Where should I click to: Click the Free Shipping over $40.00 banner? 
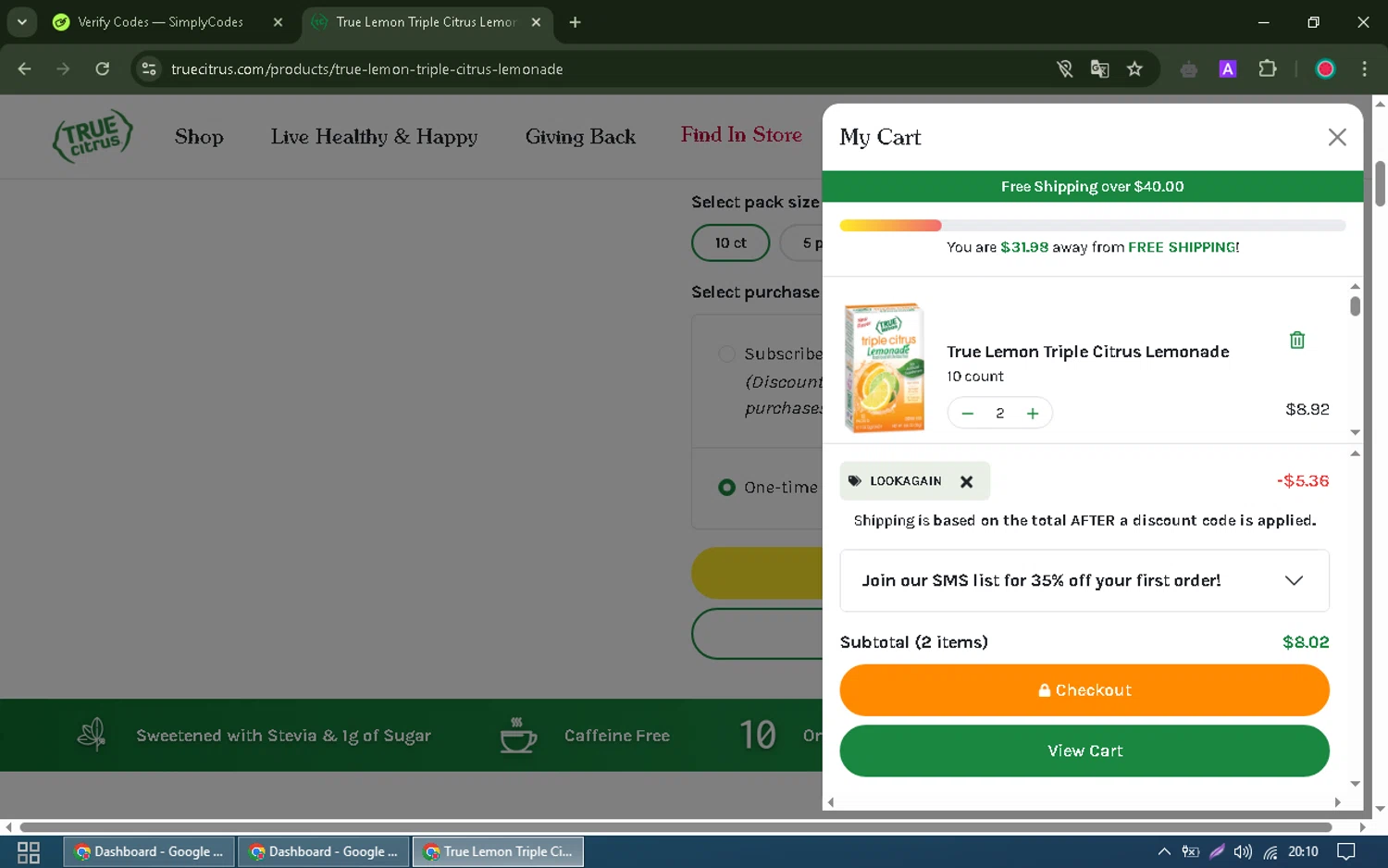click(x=1092, y=186)
